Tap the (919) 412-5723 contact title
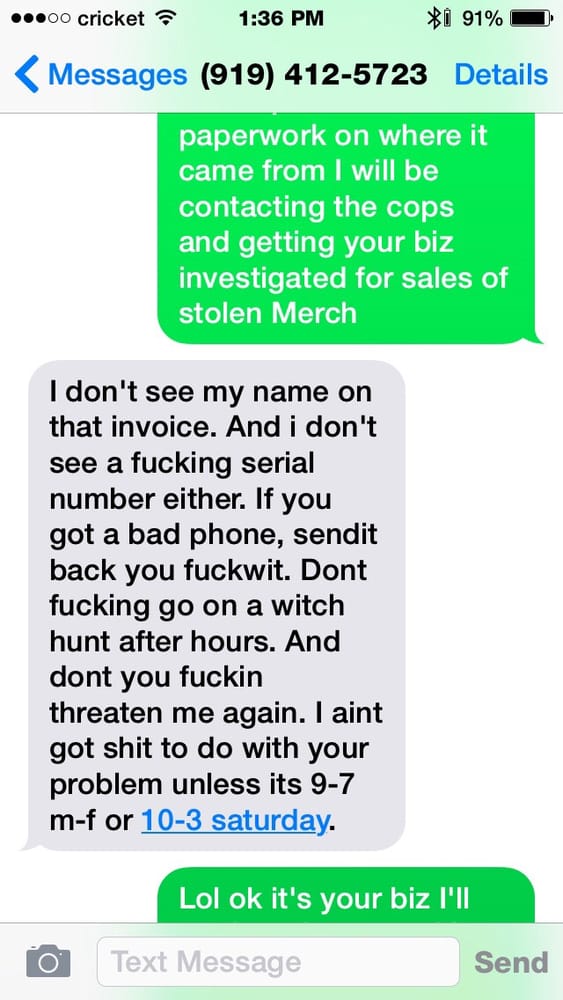 coord(314,75)
